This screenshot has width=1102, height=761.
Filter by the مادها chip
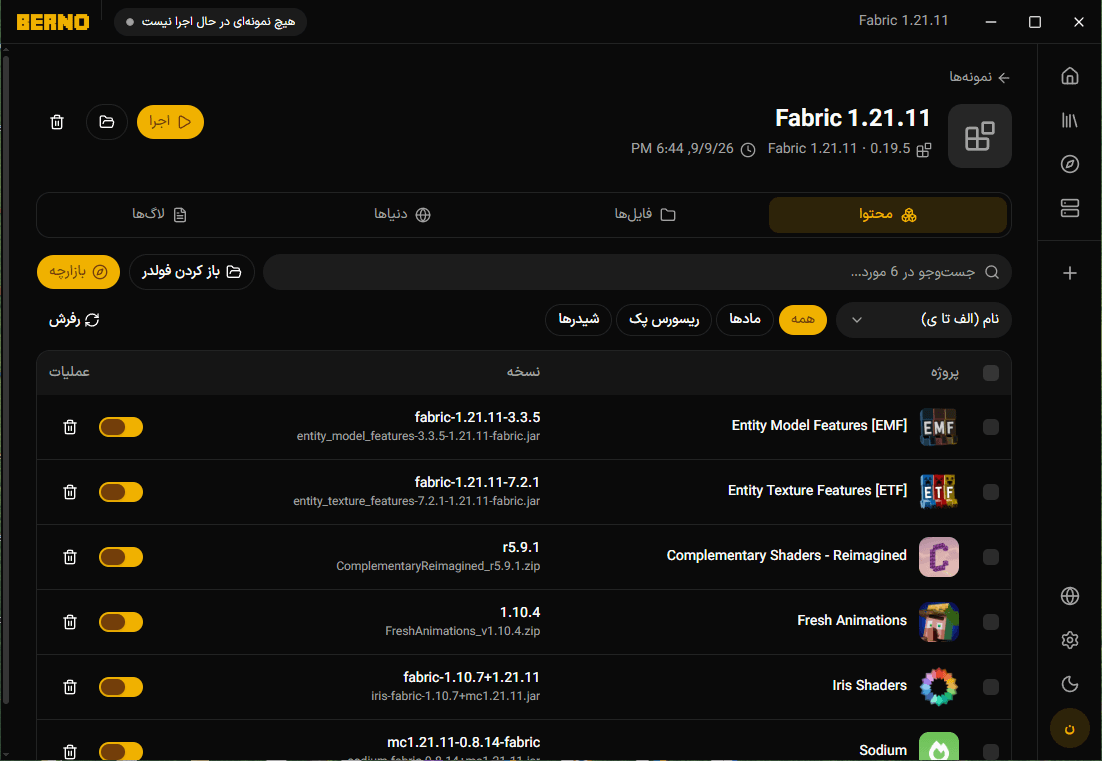pos(744,320)
